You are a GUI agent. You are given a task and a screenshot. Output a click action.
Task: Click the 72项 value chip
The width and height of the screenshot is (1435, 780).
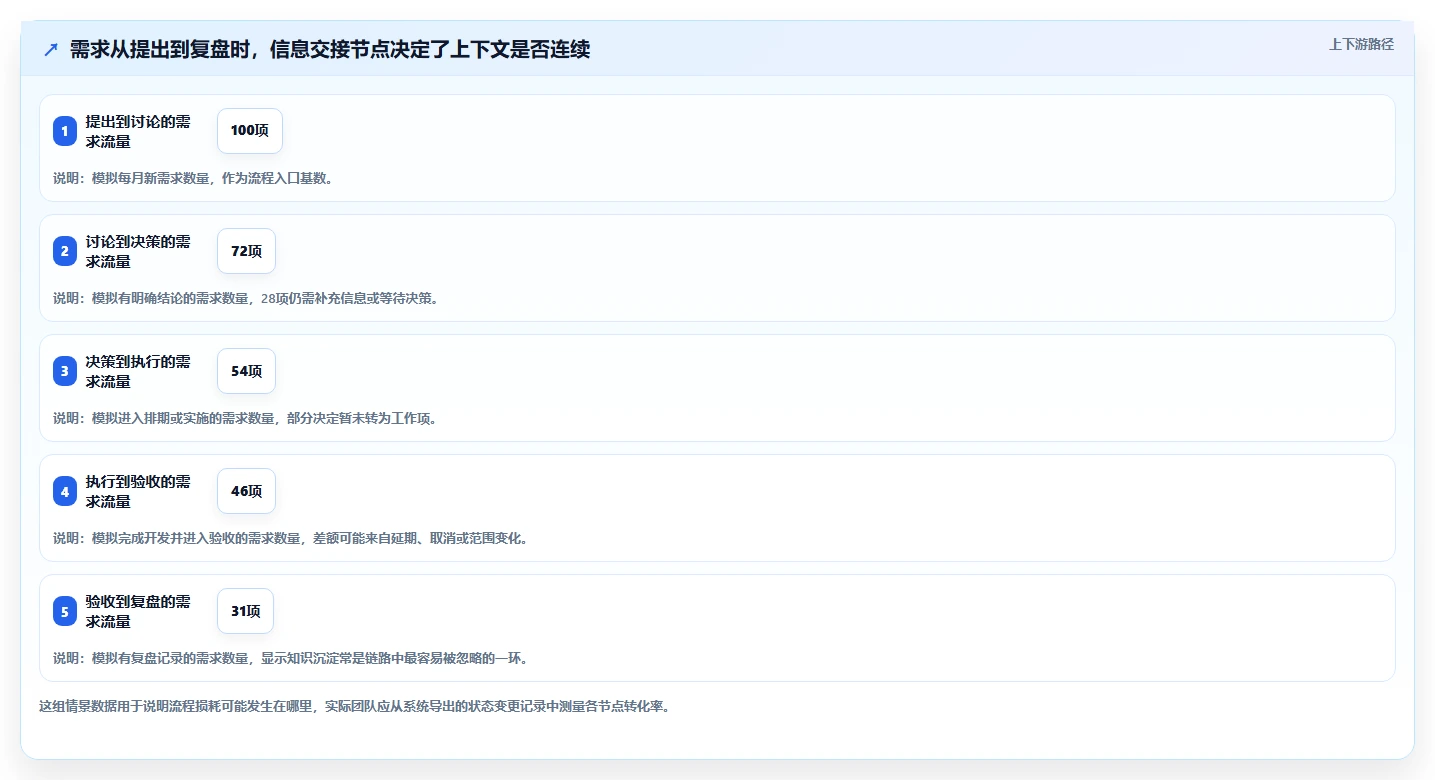pyautogui.click(x=246, y=251)
